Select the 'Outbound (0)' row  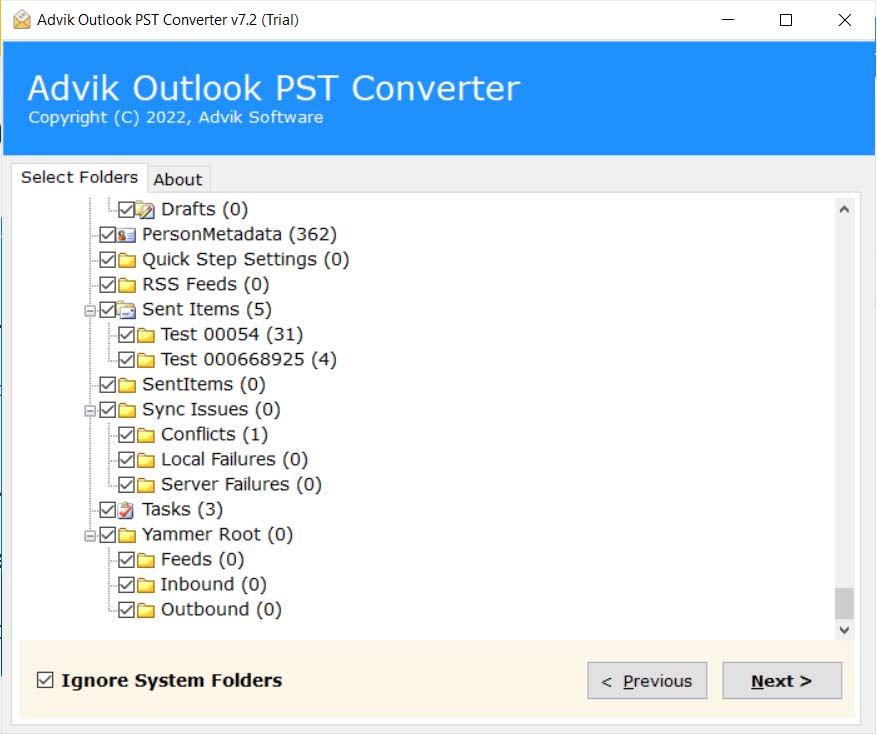click(221, 610)
